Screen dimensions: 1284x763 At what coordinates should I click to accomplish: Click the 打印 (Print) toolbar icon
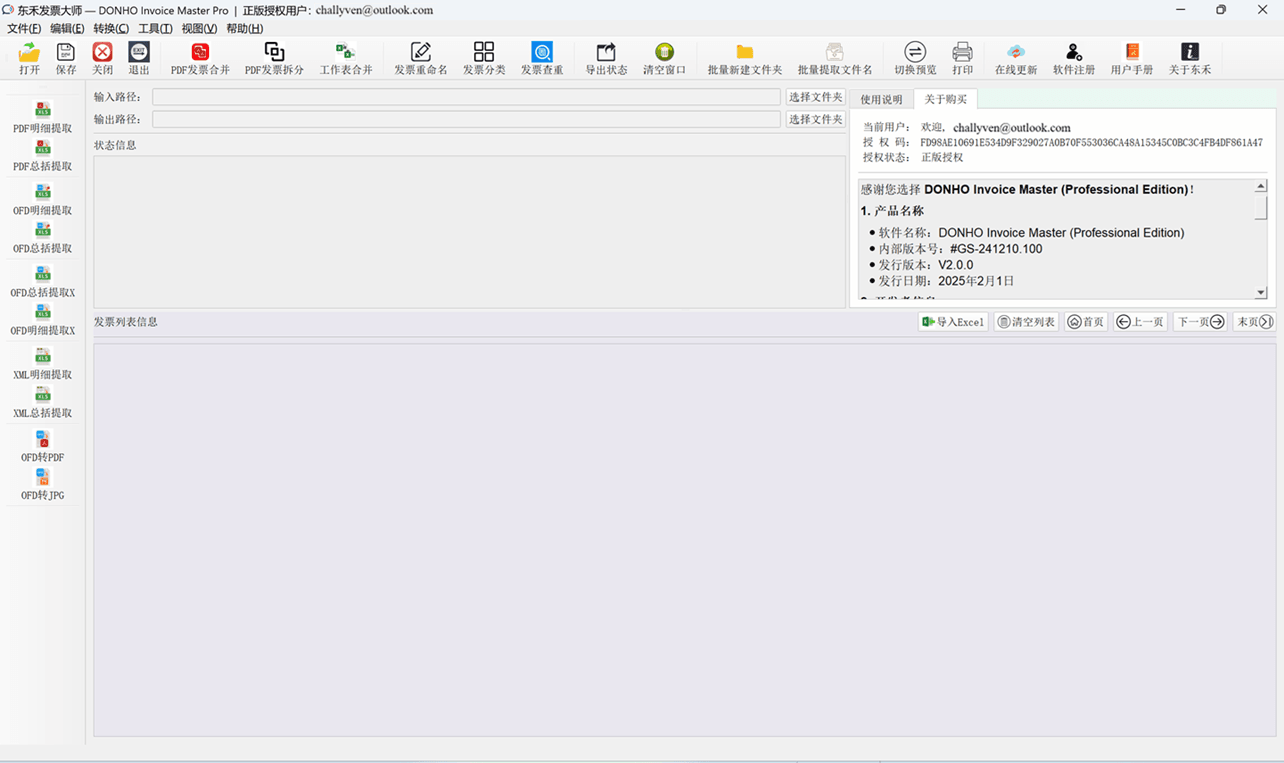(962, 59)
